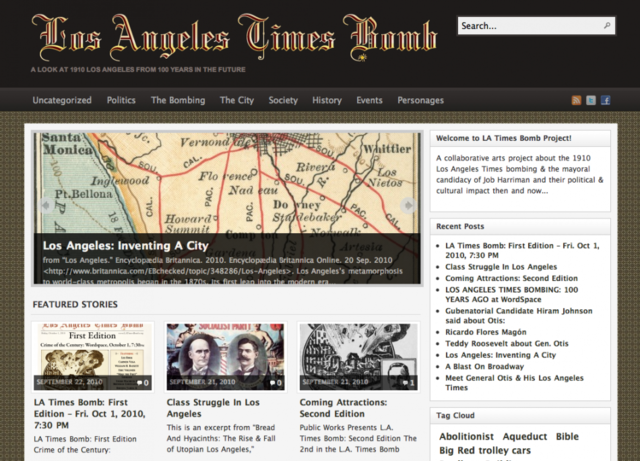
Task: Open slider headline Los Angeles: Inventing A City
Action: click(126, 245)
